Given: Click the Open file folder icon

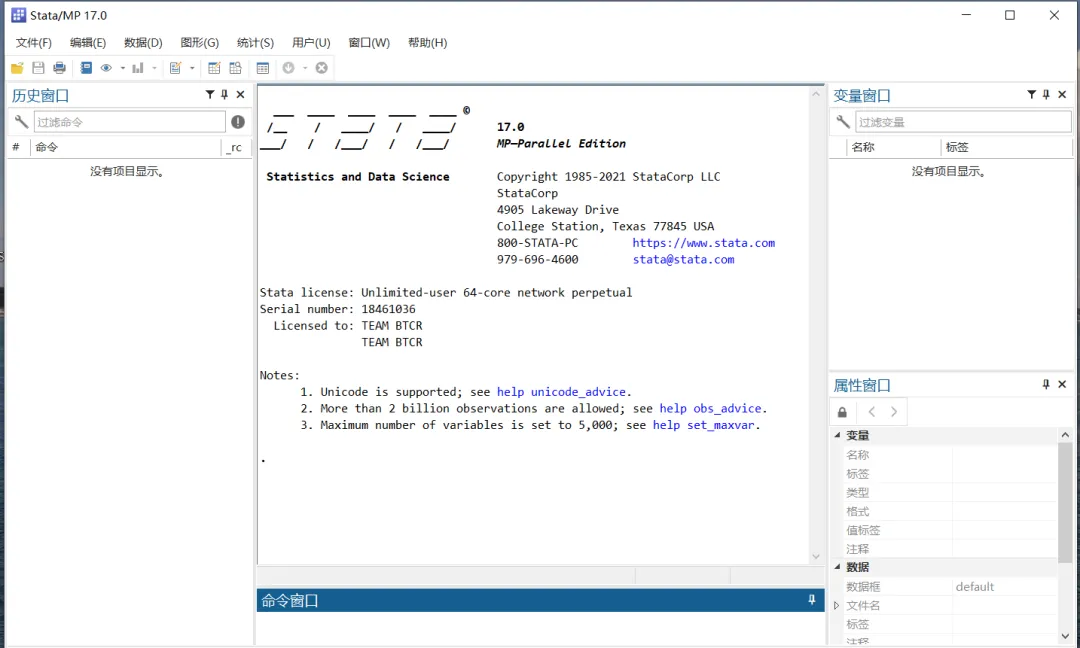Looking at the screenshot, I should (17, 67).
